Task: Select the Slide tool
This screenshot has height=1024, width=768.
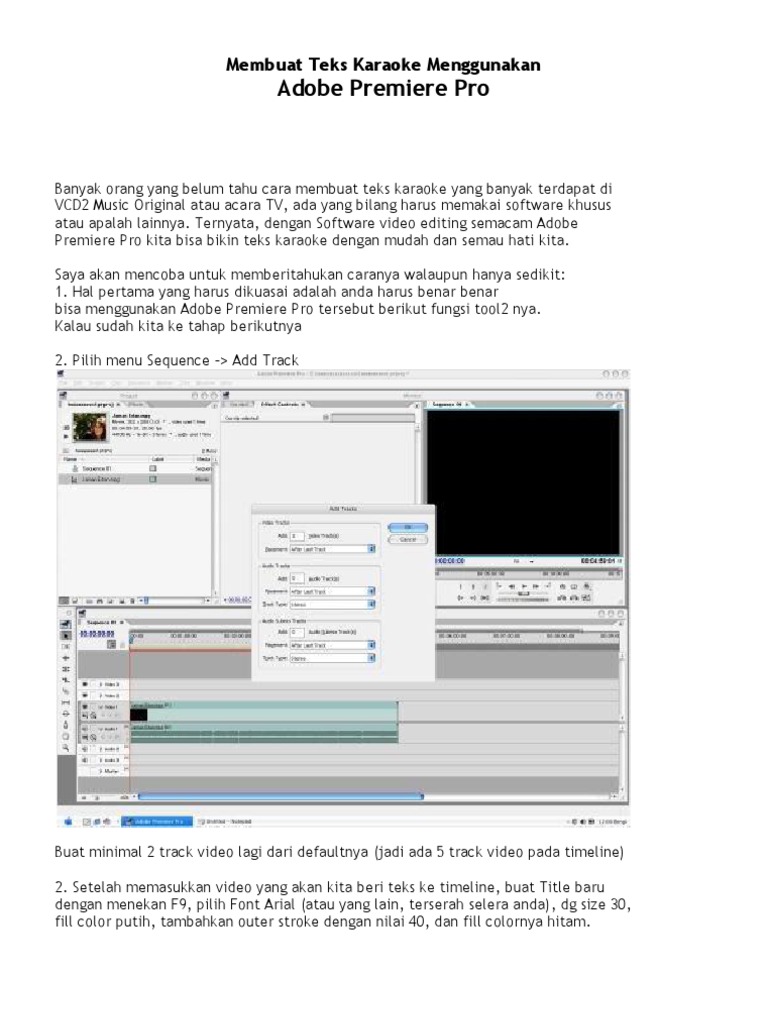Action: [x=66, y=714]
